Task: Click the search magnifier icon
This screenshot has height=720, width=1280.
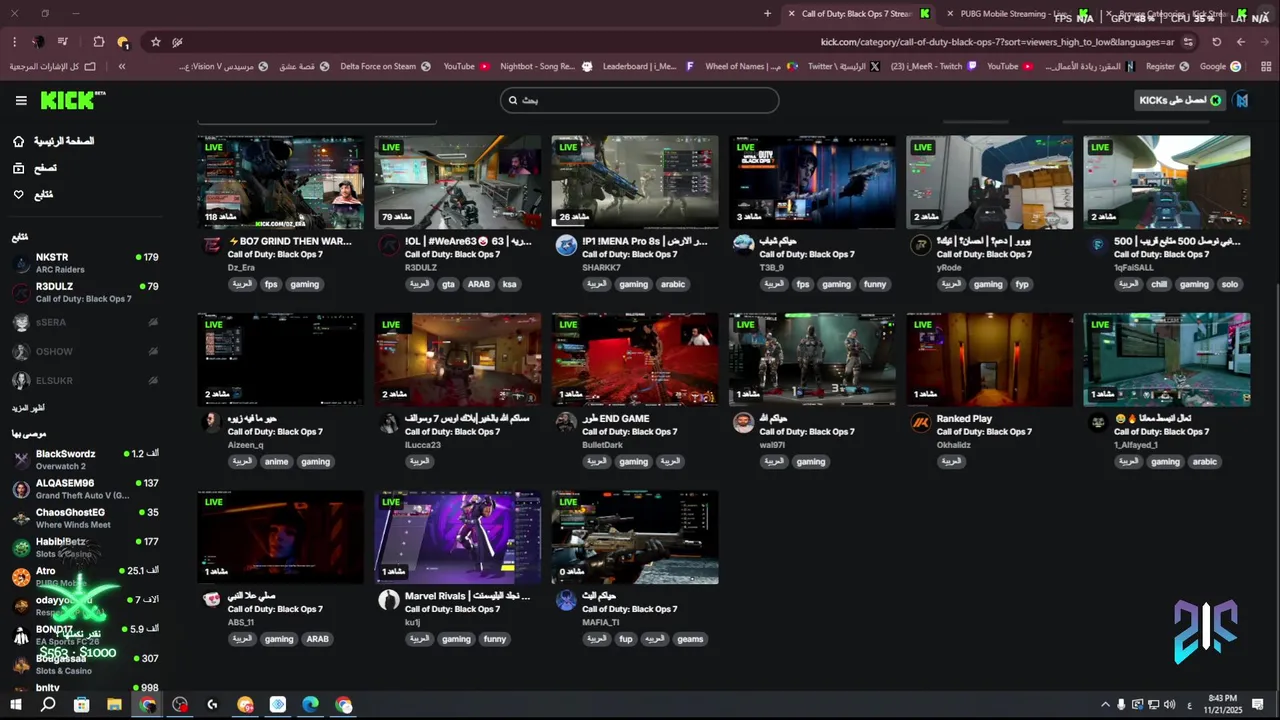Action: coord(513,100)
